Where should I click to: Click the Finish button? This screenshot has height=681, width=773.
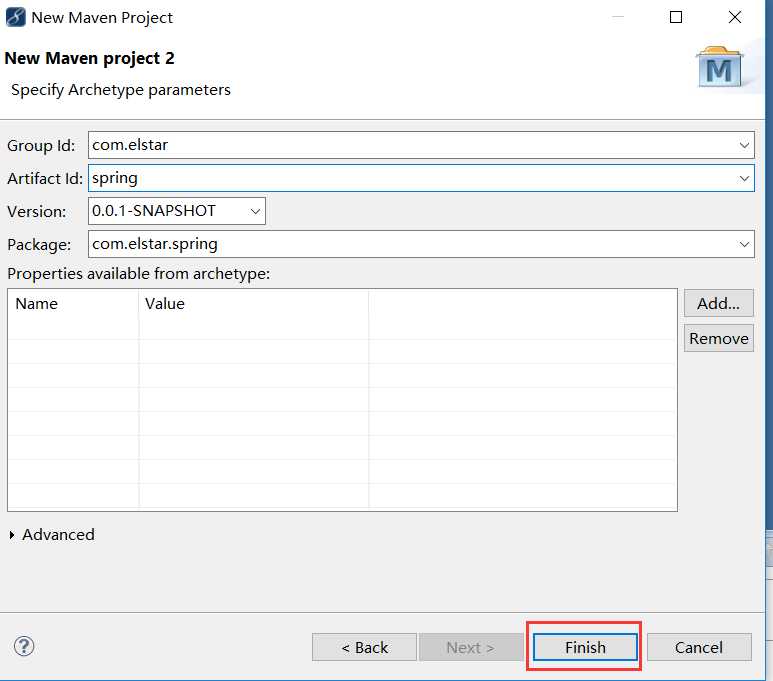tap(585, 647)
